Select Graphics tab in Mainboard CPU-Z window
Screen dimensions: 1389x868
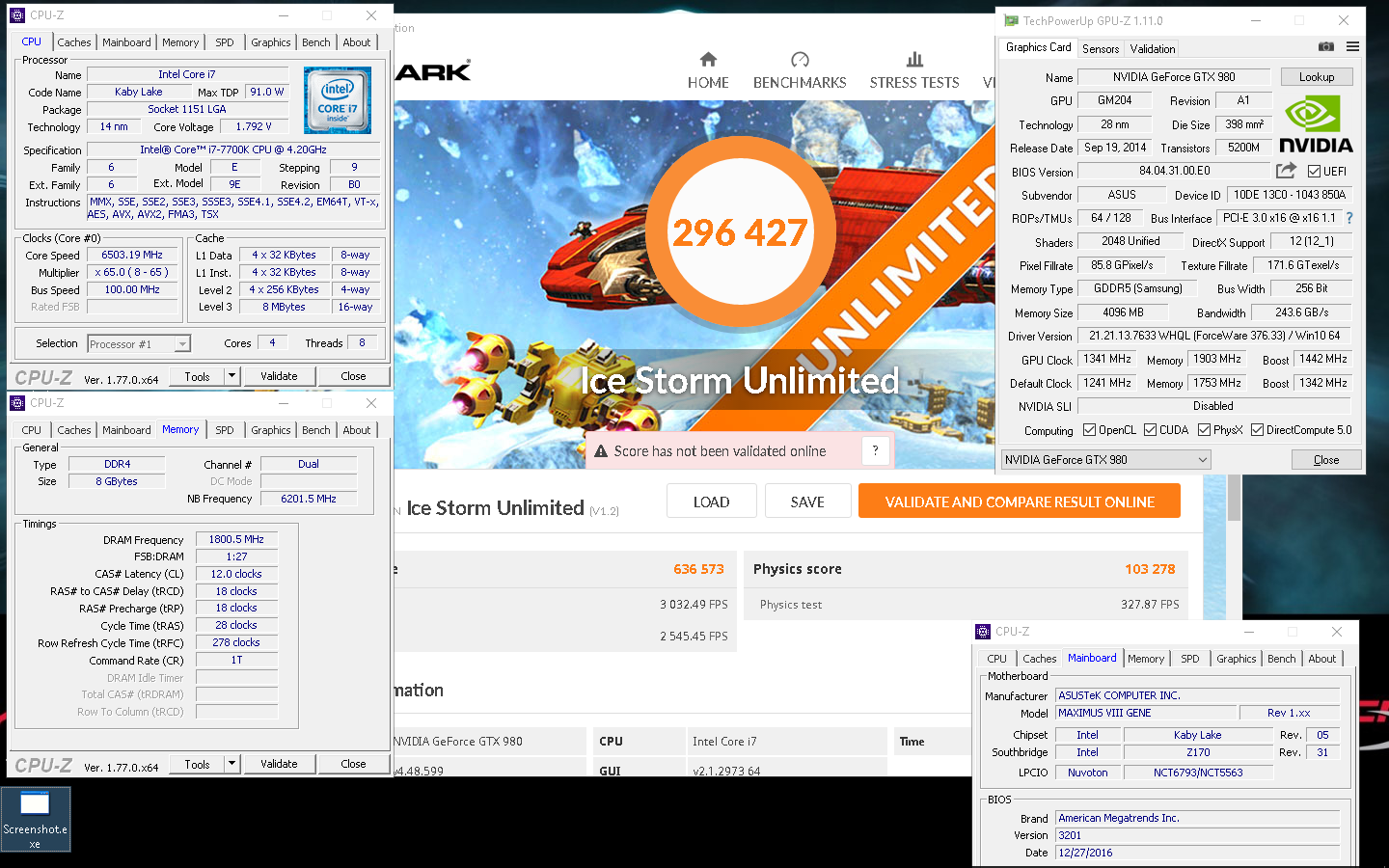coord(1237,659)
